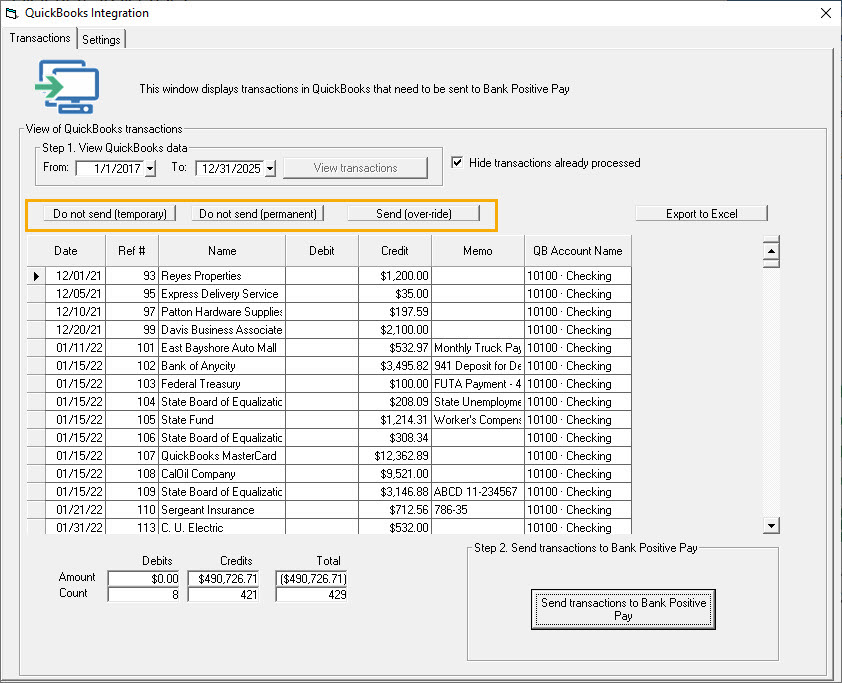Click the $197.59 credit amount
The image size is (842, 683).
(x=395, y=312)
